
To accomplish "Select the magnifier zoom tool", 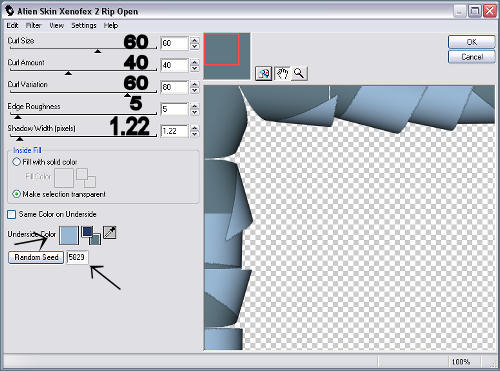I will pos(299,73).
